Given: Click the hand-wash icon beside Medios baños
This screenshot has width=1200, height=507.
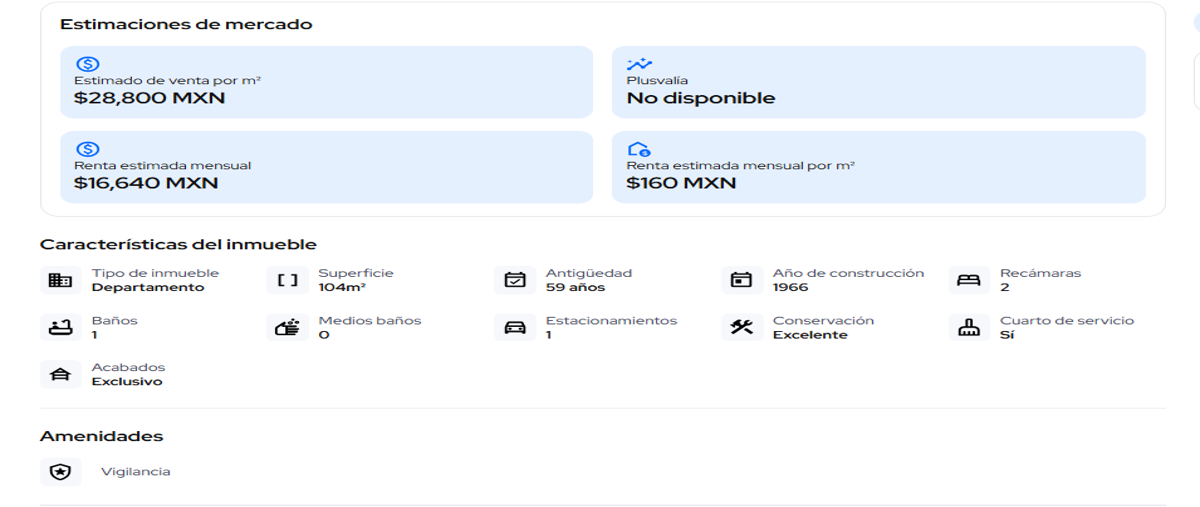Looking at the screenshot, I should click(x=287, y=327).
